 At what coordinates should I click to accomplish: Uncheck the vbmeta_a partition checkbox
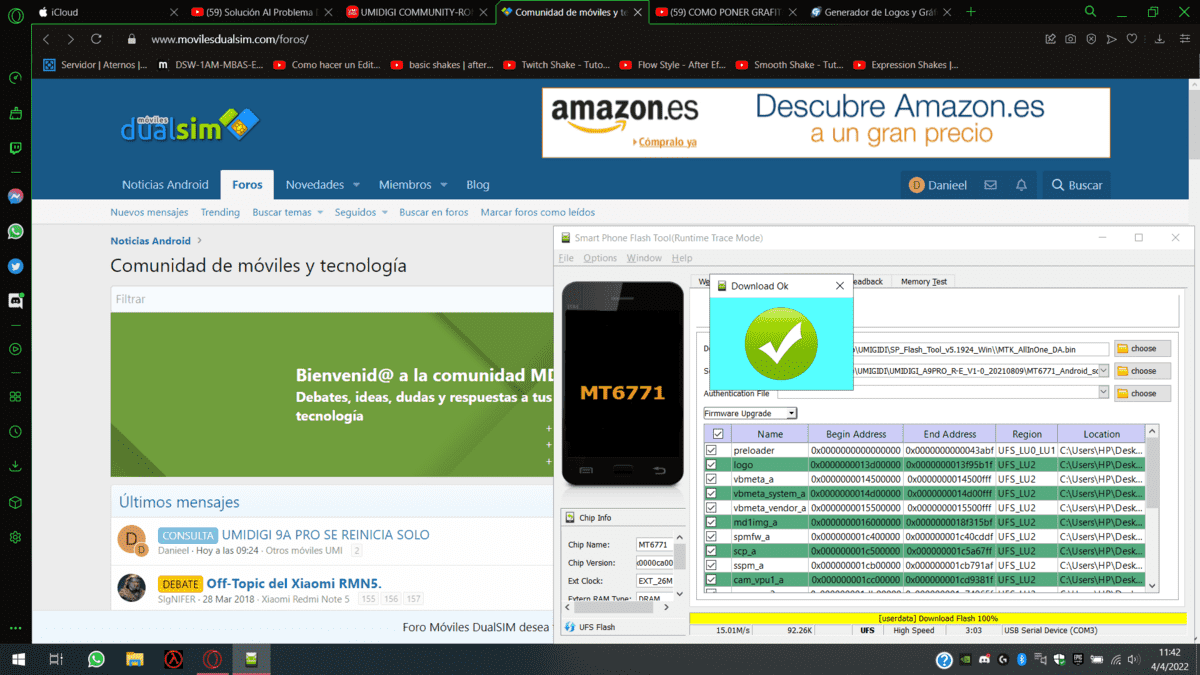tap(711, 479)
